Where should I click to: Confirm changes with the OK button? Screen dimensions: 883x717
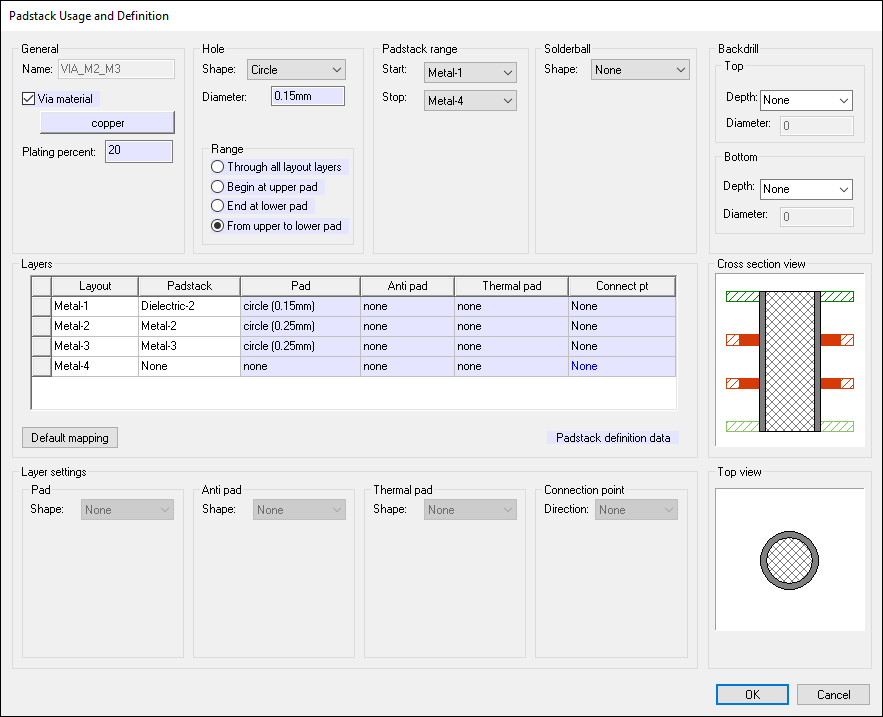coord(752,694)
